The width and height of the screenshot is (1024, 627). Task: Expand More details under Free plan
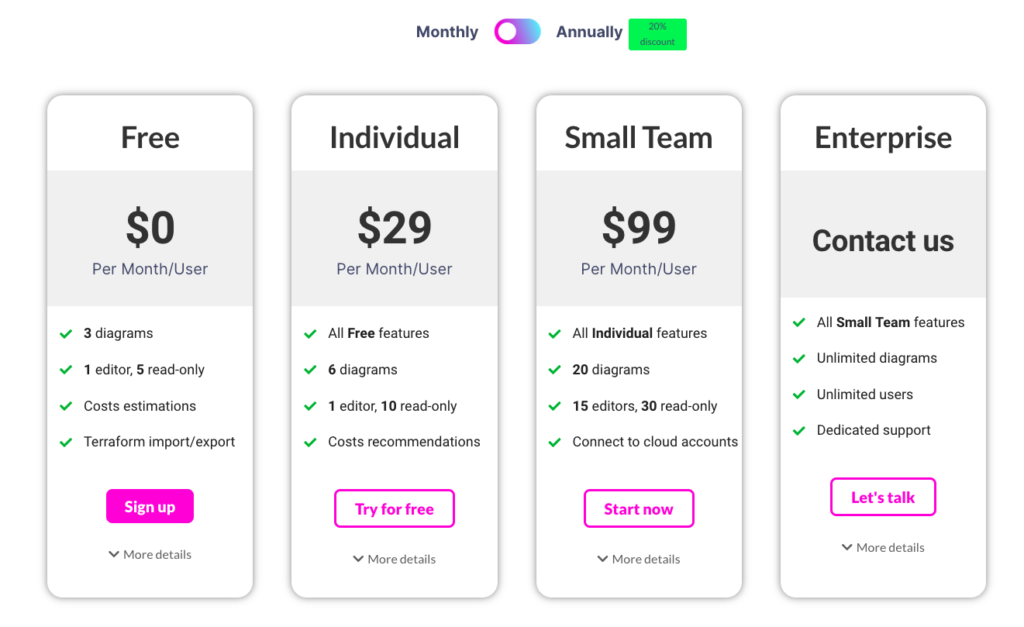(150, 555)
